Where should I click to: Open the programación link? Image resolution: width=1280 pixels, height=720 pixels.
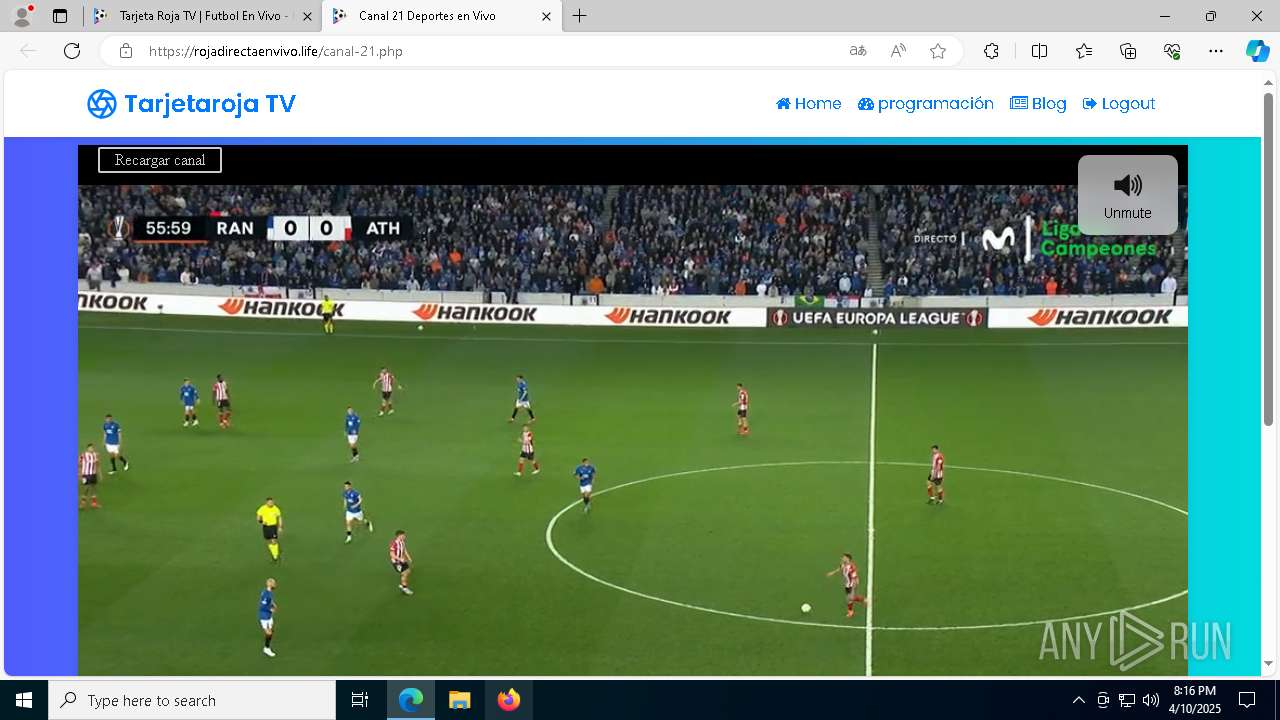[x=926, y=104]
